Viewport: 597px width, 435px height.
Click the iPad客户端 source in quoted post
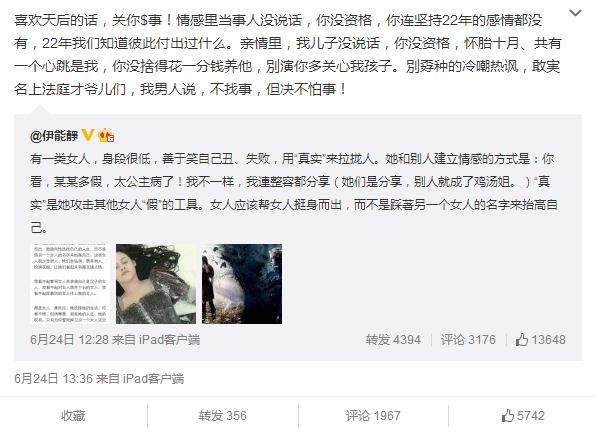point(169,339)
